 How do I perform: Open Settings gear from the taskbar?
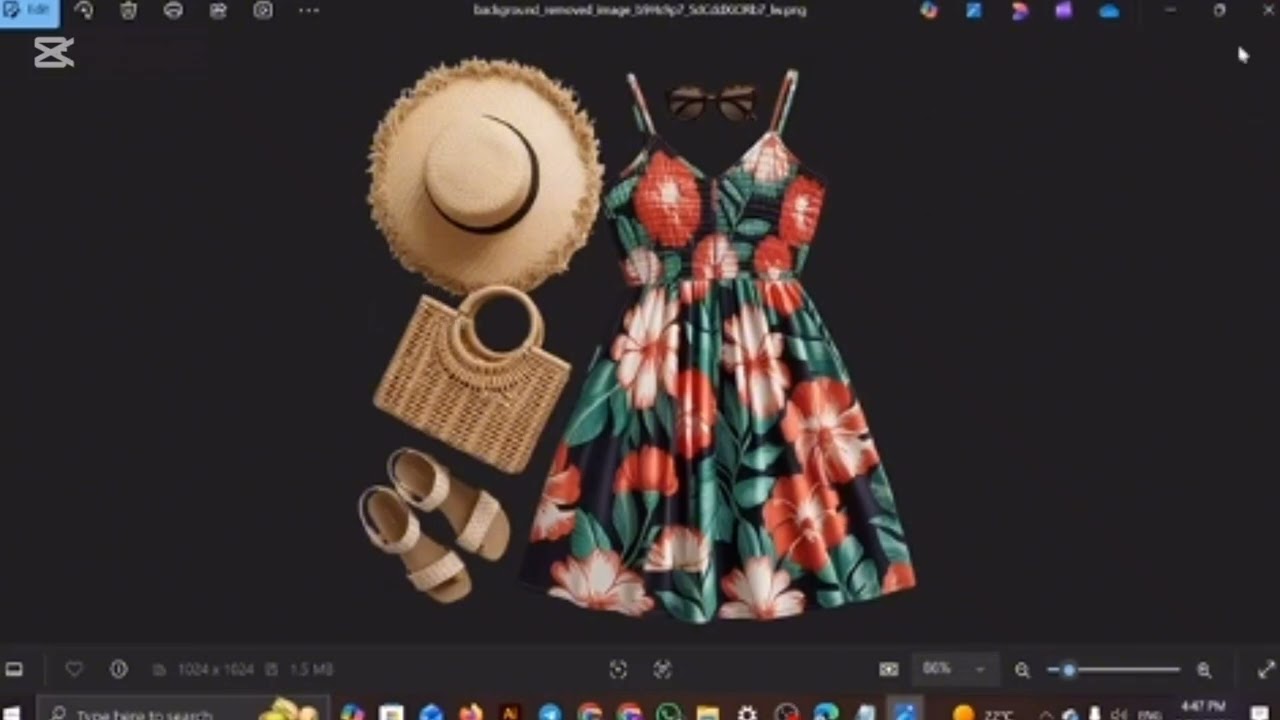(x=747, y=713)
